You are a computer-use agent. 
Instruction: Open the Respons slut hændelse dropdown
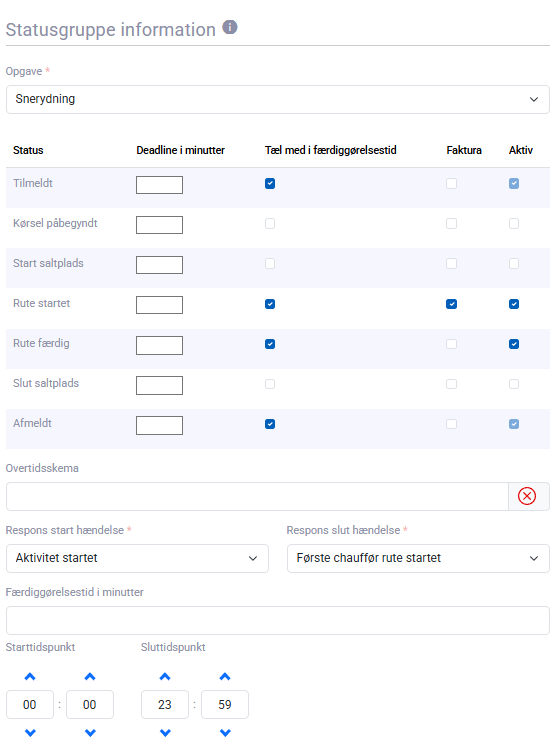coord(418,559)
